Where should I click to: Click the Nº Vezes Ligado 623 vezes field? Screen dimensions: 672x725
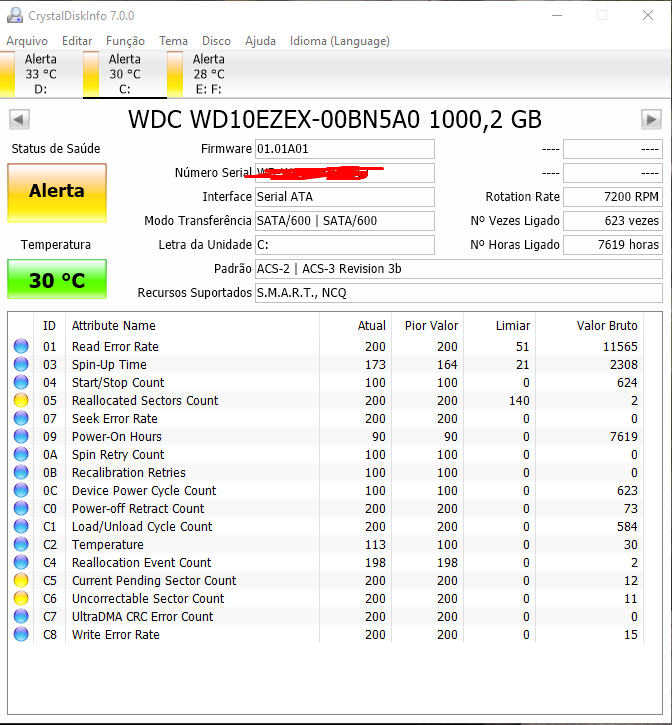(x=613, y=221)
